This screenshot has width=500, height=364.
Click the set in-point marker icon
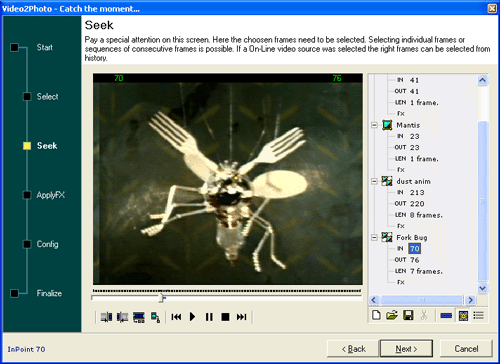[106, 317]
